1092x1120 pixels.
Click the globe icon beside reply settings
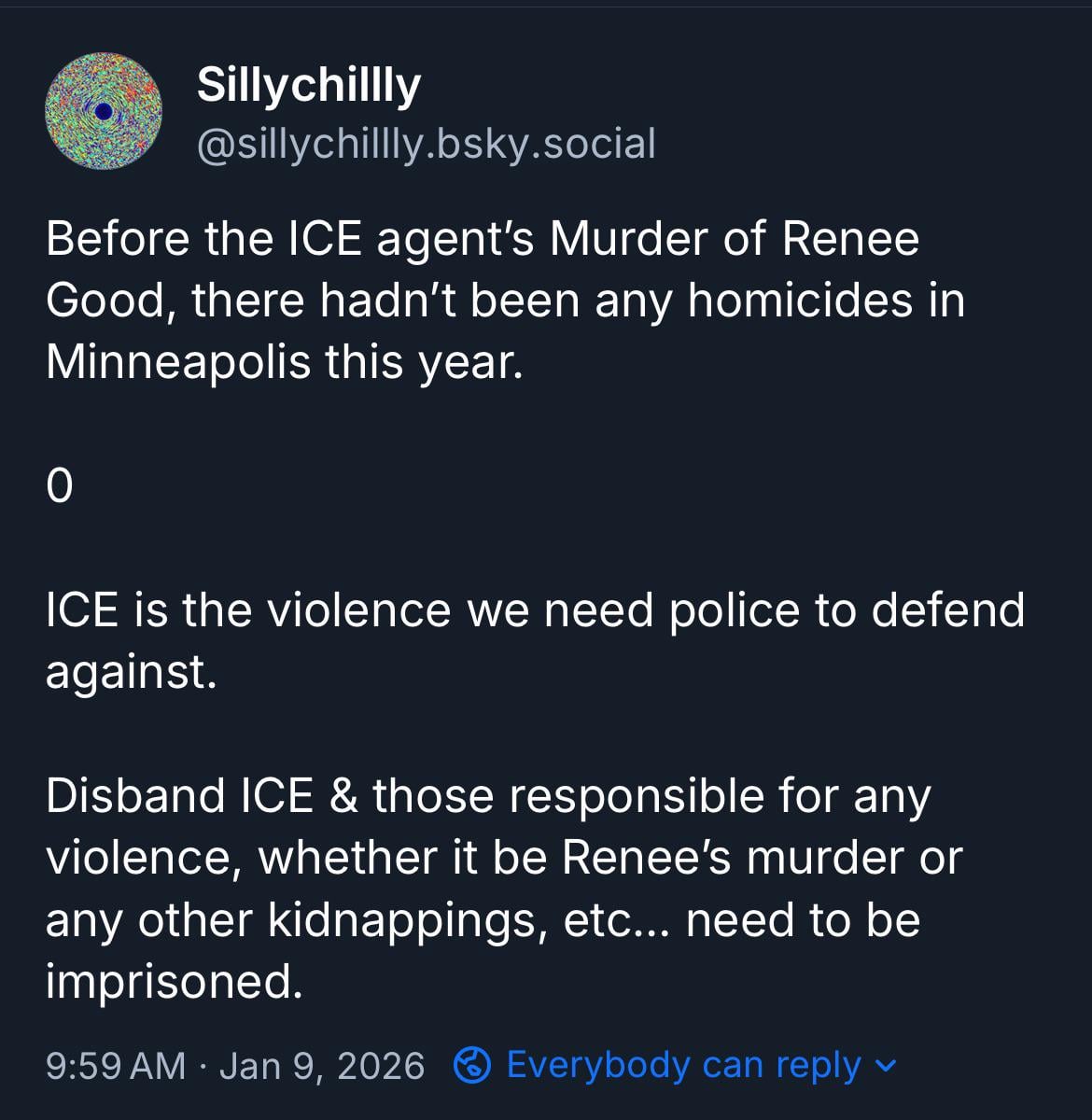click(472, 1065)
